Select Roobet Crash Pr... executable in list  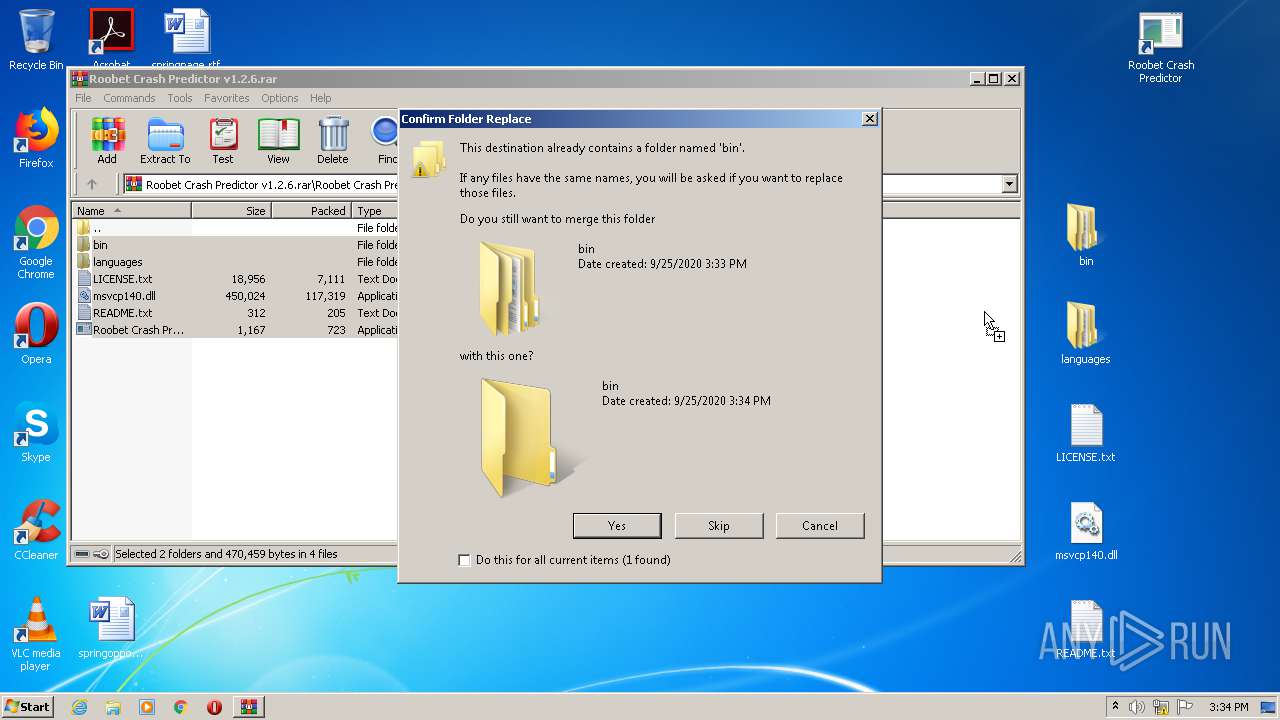[235, 330]
